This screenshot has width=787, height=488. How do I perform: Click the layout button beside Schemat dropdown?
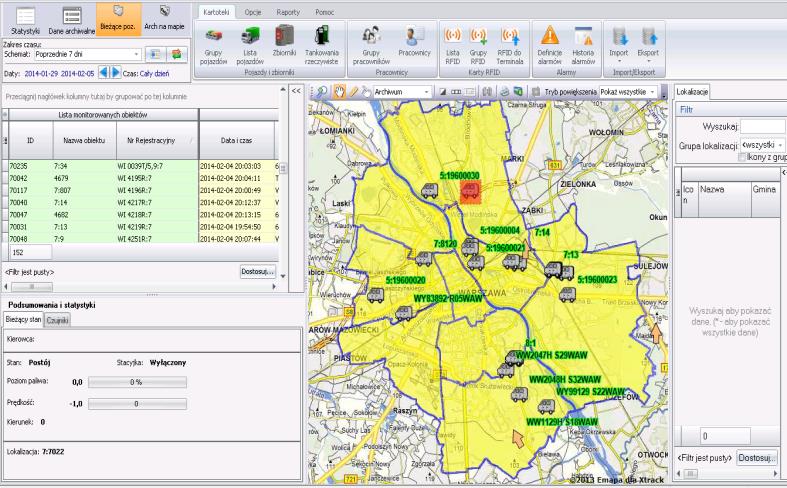[155, 54]
